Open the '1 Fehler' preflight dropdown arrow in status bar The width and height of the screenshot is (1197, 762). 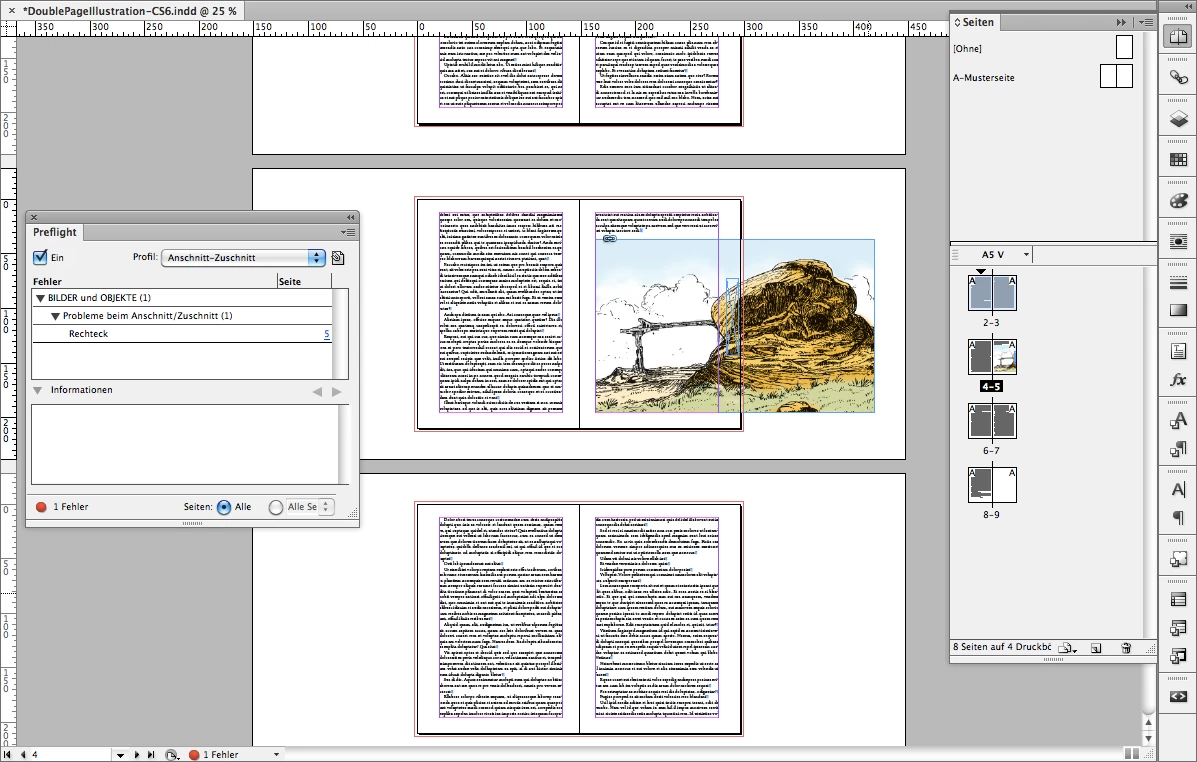(x=276, y=754)
